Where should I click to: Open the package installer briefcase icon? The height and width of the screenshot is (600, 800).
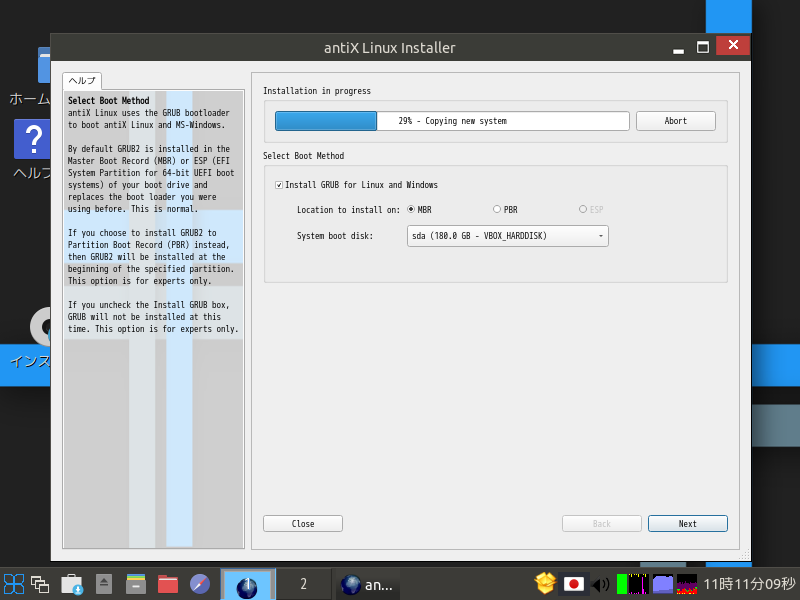pyautogui.click(x=72, y=584)
